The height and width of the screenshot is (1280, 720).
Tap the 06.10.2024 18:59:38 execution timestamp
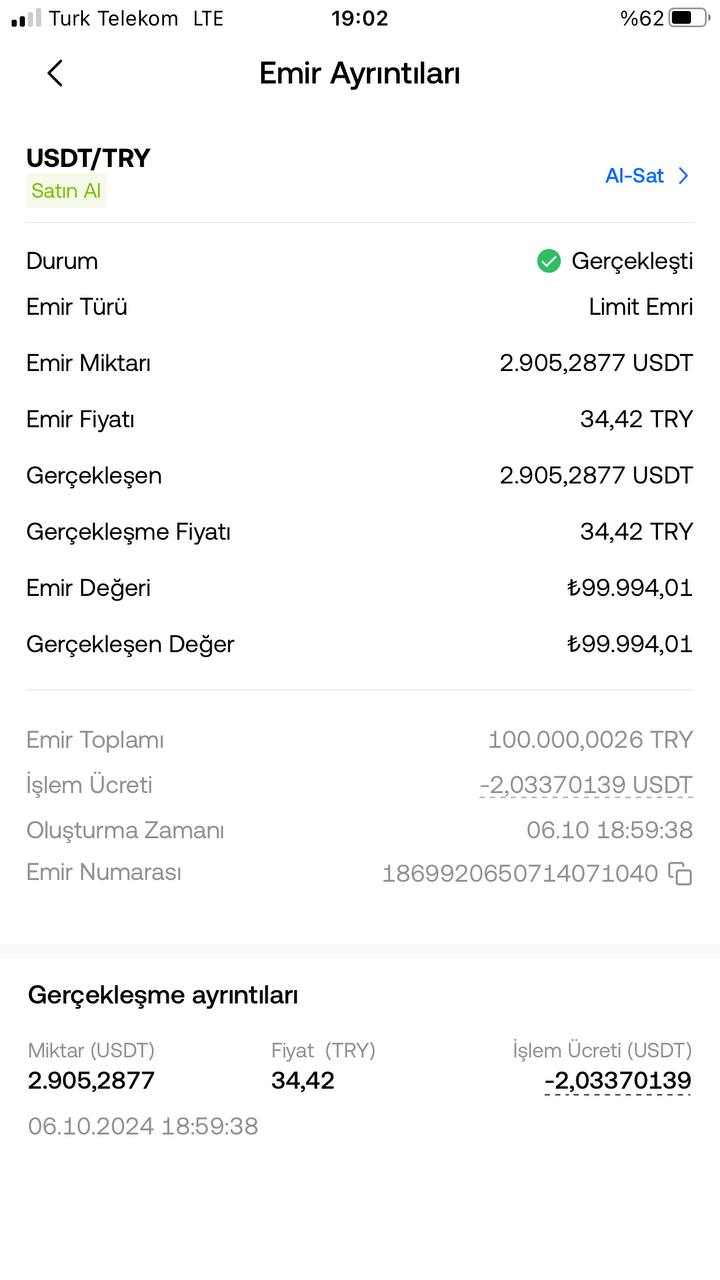click(143, 1126)
